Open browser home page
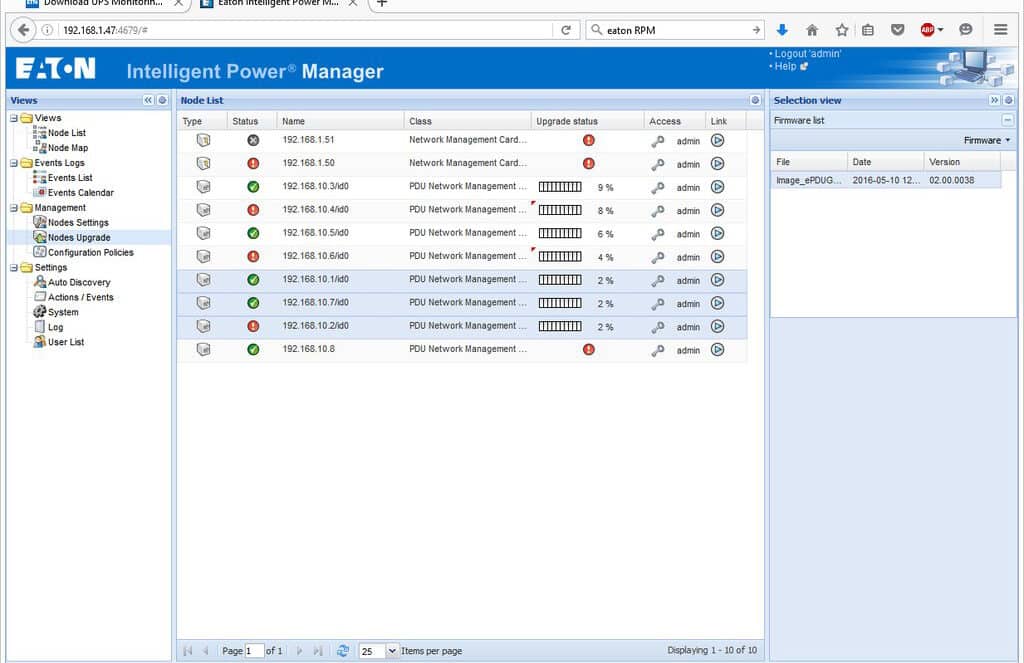Screen dimensions: 1024x663 (x=812, y=30)
